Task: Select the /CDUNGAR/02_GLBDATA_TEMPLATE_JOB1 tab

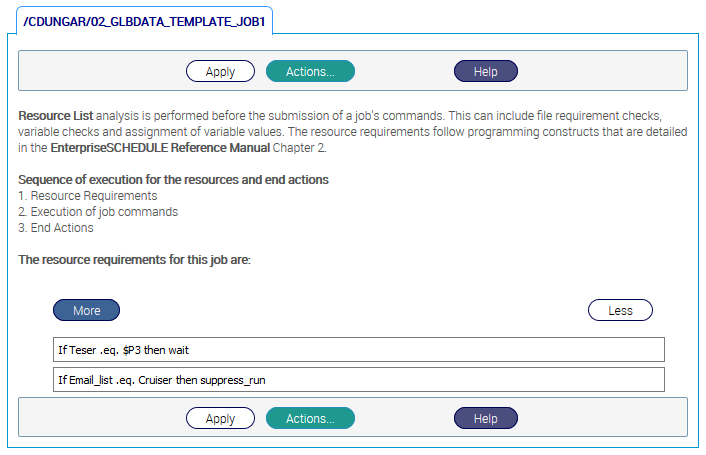Action: pyautogui.click(x=143, y=20)
